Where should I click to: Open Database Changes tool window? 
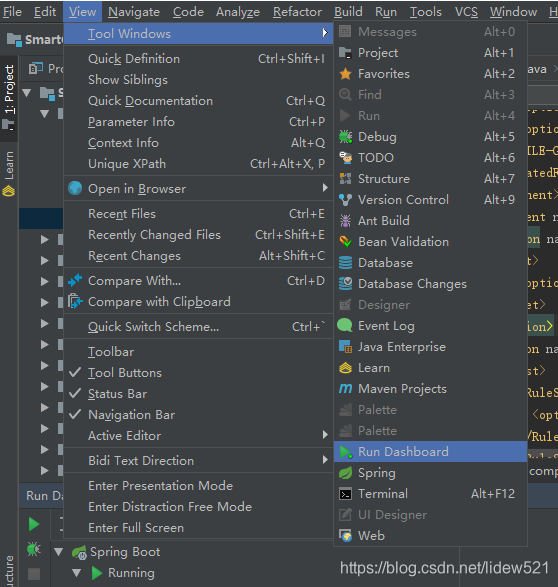click(430, 283)
